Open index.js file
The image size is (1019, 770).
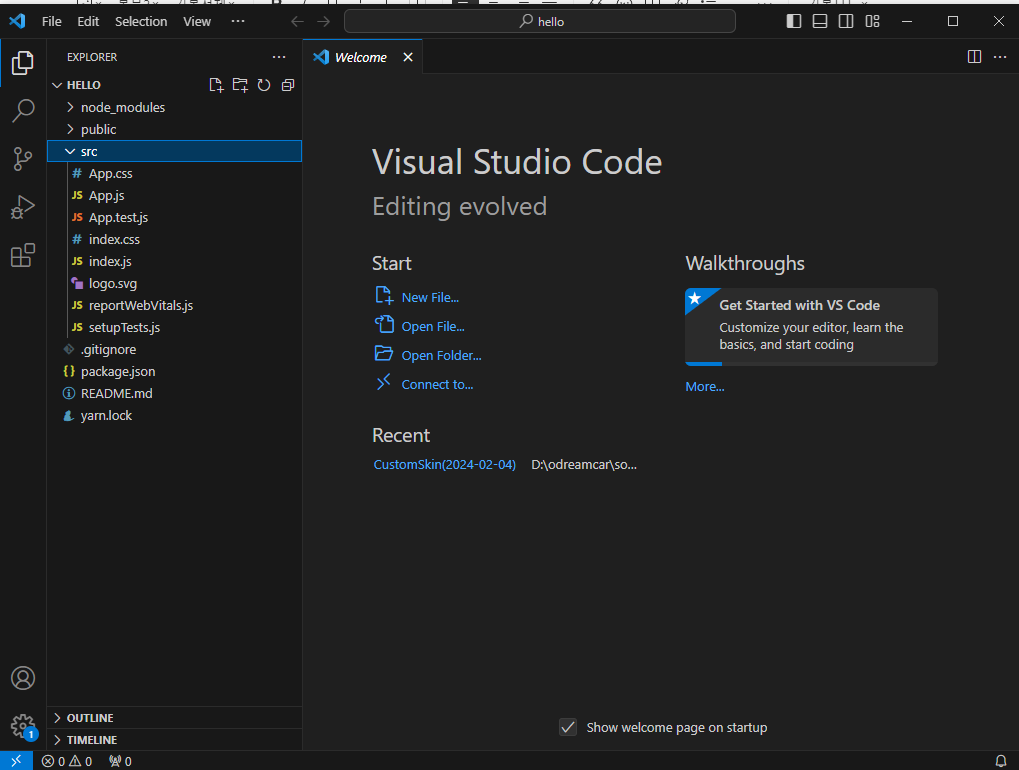pos(174,261)
